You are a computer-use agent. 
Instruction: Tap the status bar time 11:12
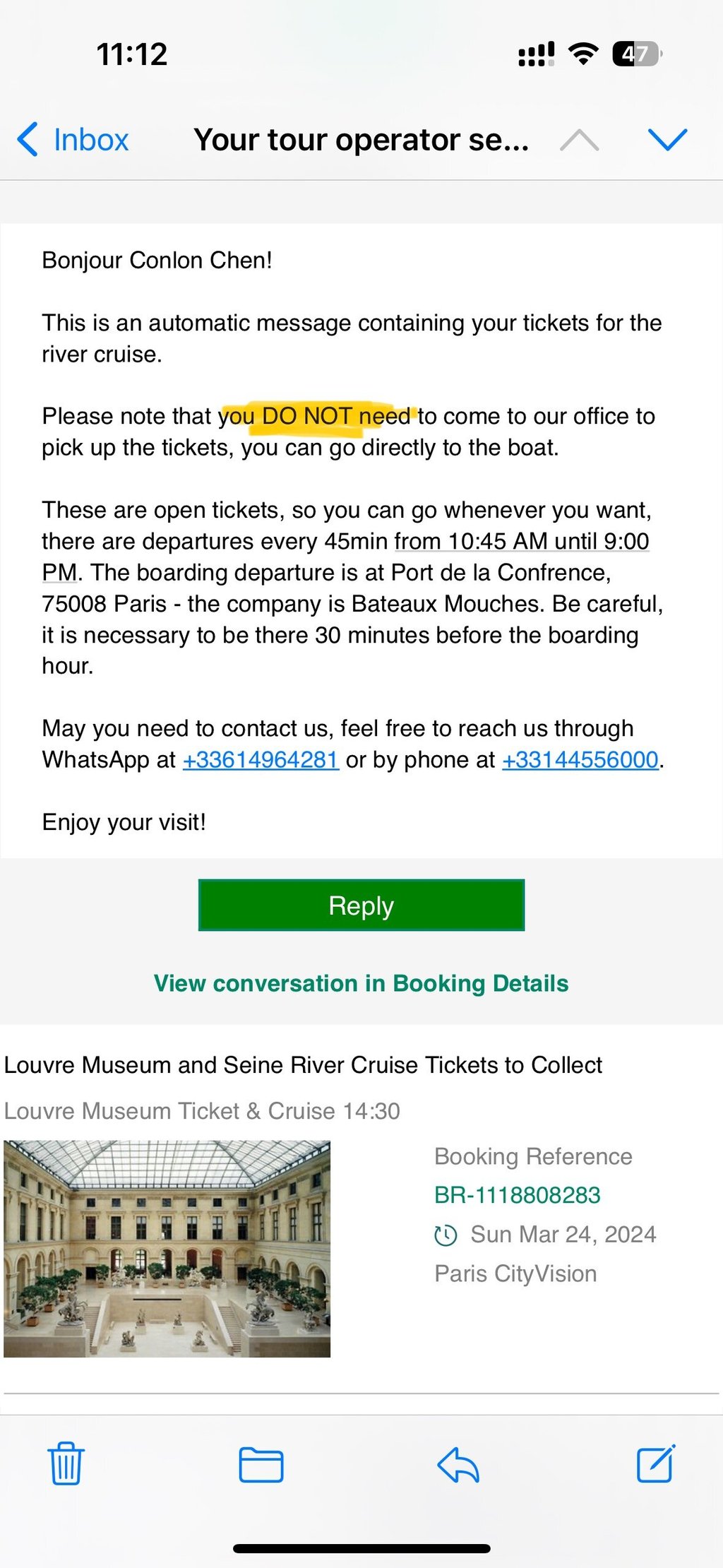[132, 54]
